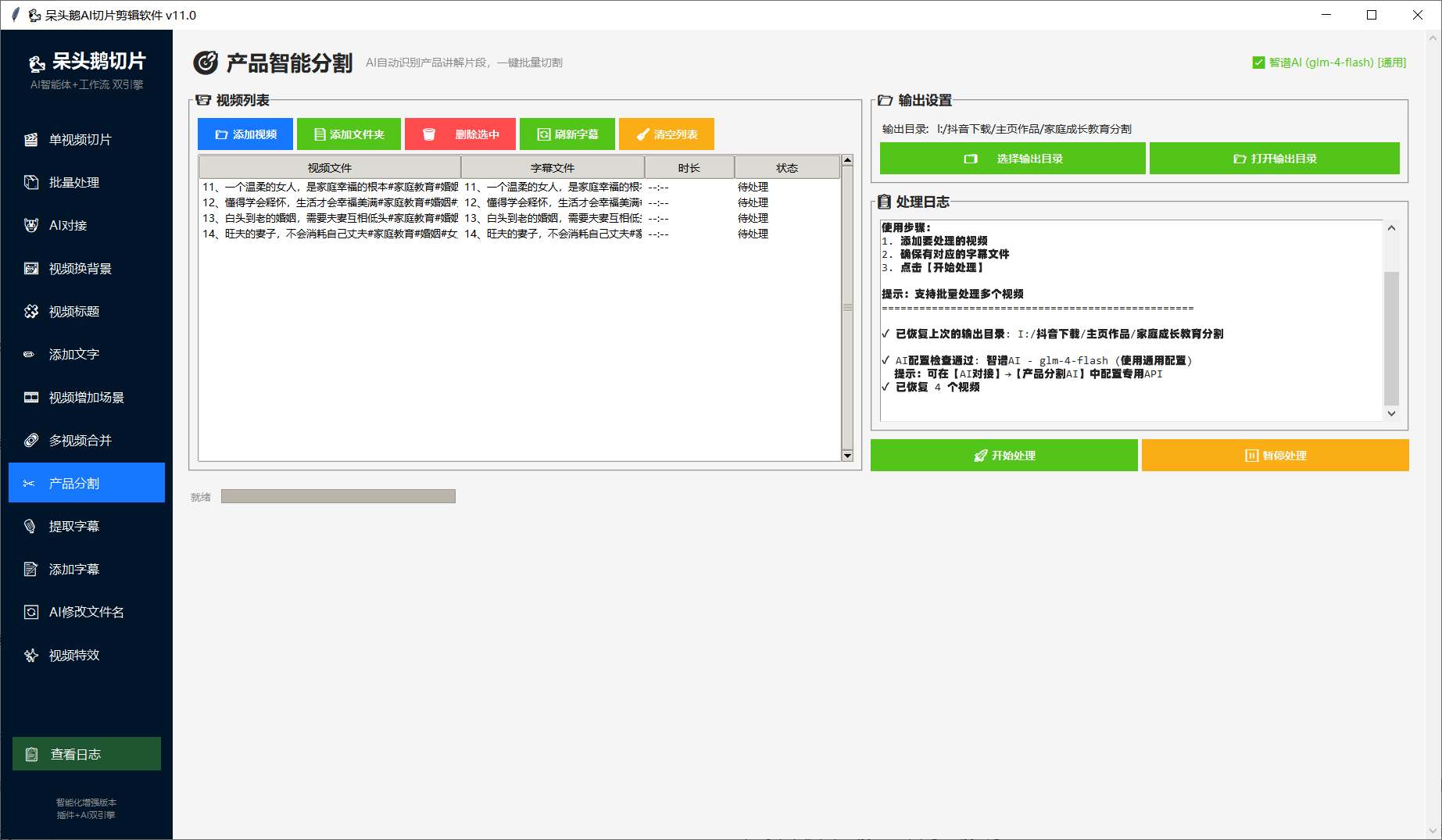Open 单视频切片 from the sidebar
The height and width of the screenshot is (840, 1442).
click(87, 139)
